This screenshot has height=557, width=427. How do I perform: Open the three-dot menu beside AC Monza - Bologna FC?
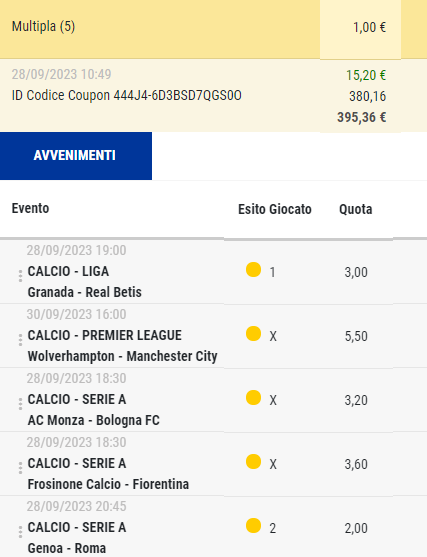20,404
